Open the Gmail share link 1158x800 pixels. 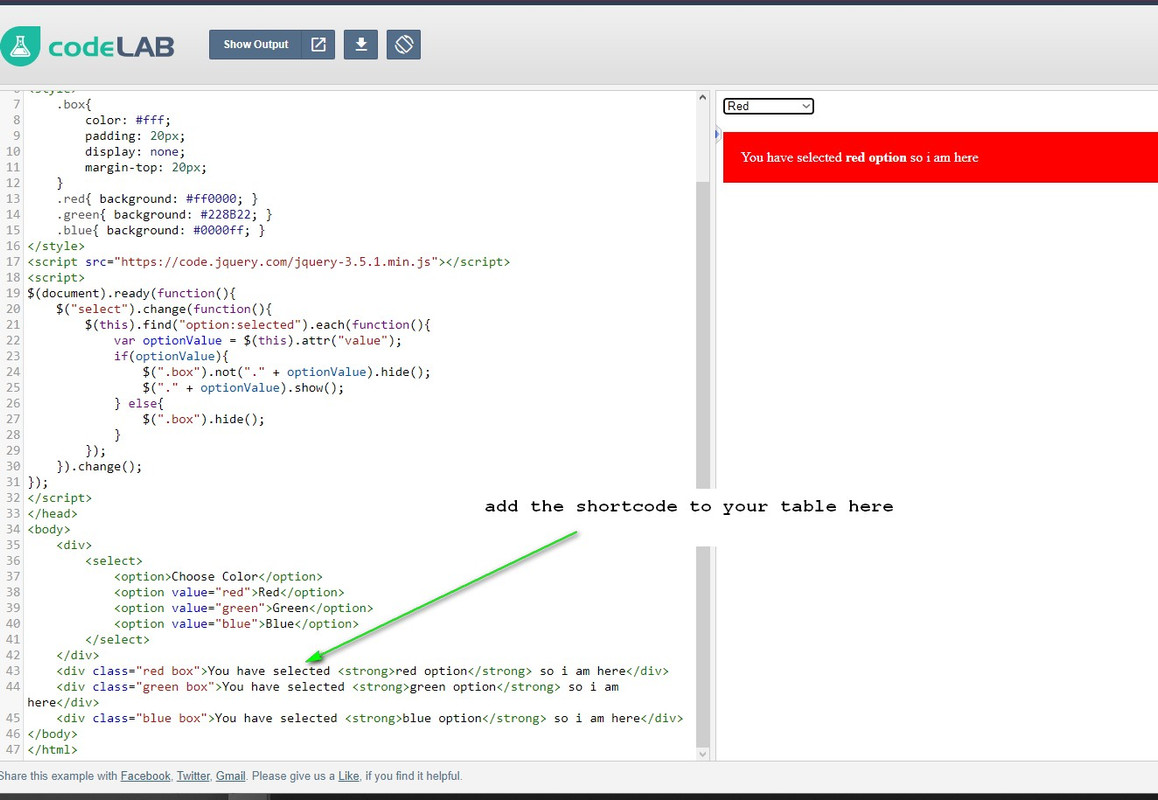(230, 776)
